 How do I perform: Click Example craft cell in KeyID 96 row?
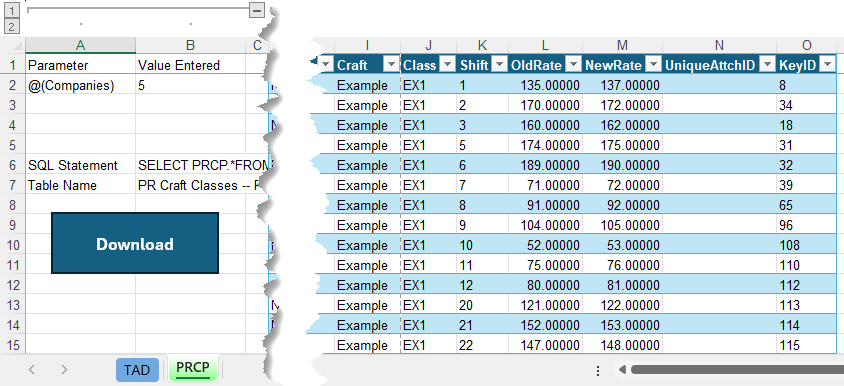(367, 225)
